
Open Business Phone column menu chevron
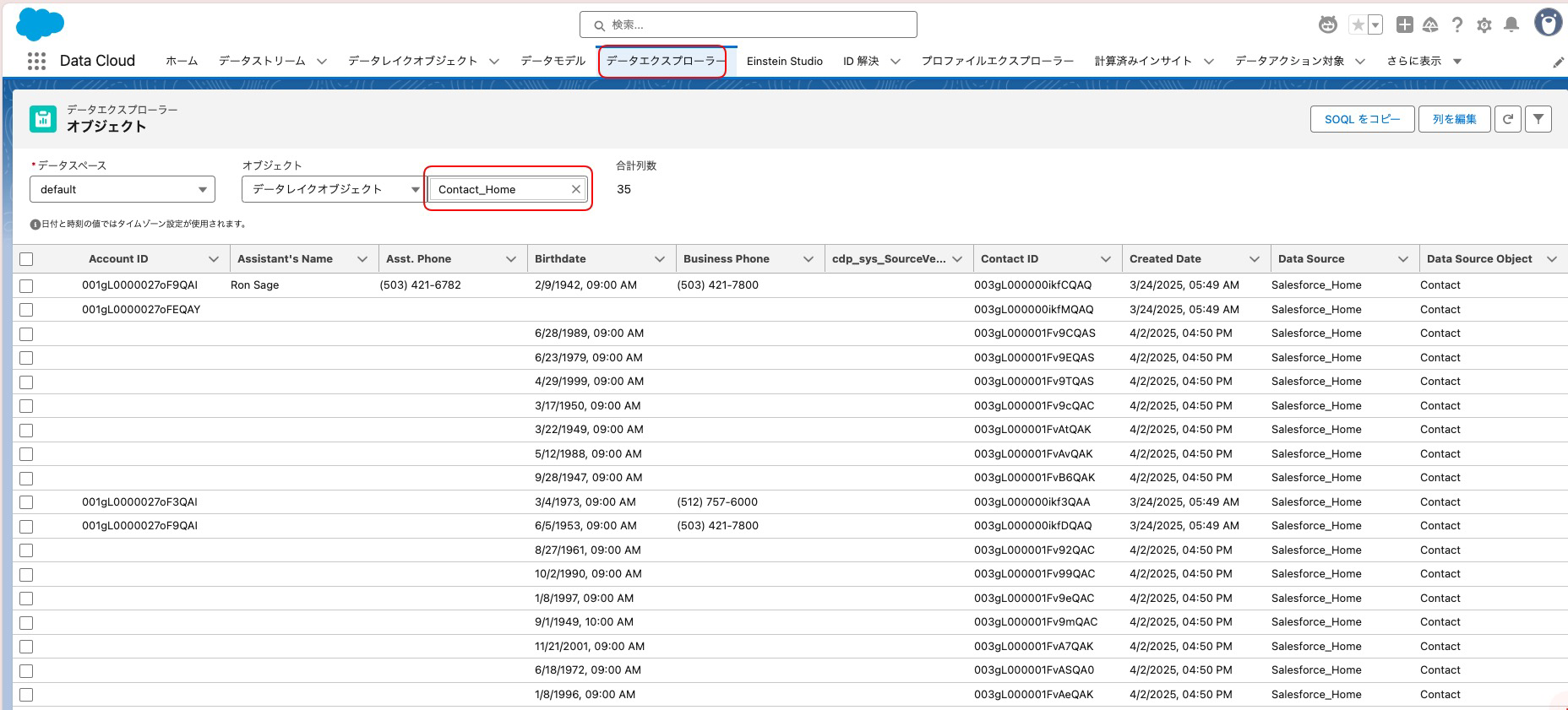(808, 259)
